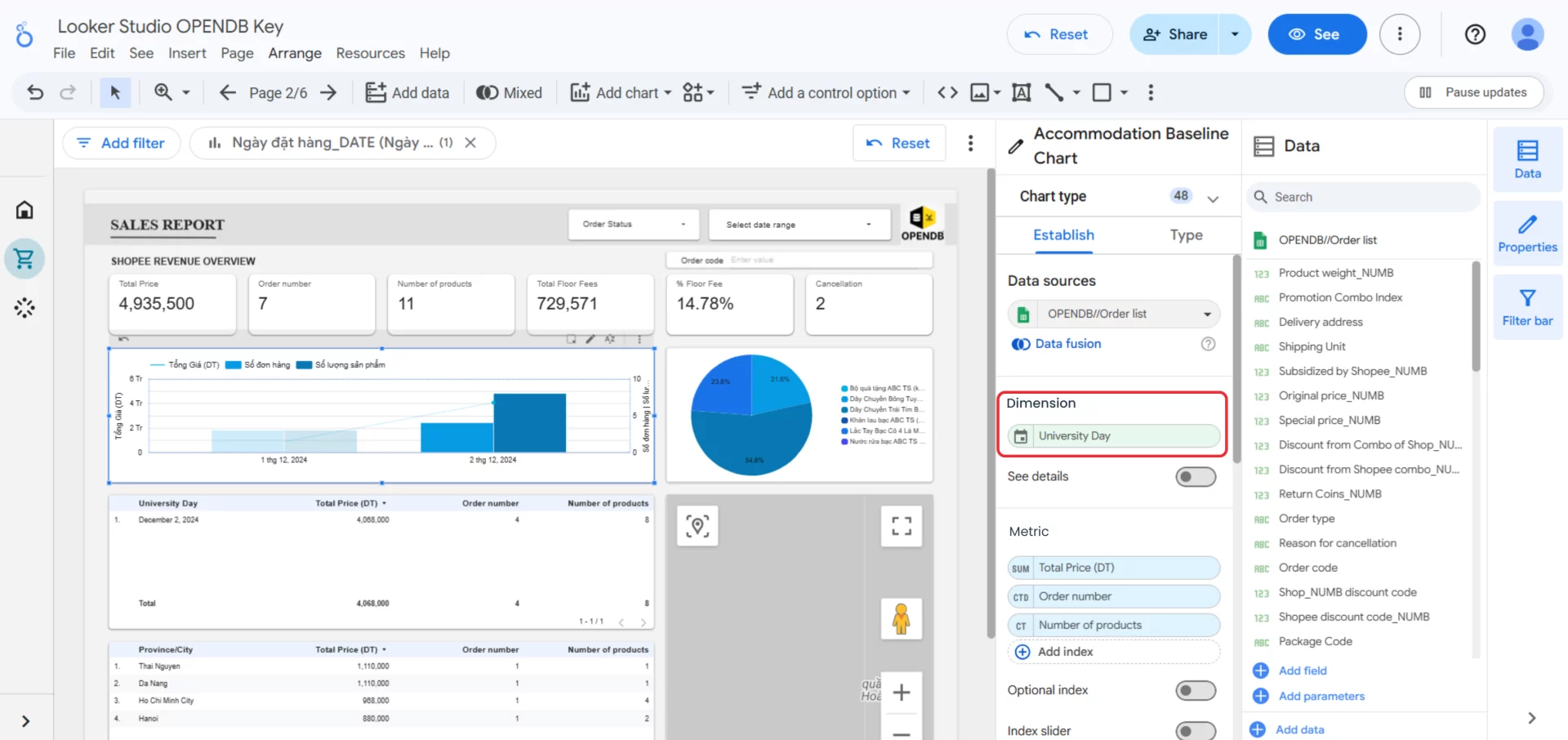Select the pointer selection tool

pyautogui.click(x=115, y=92)
